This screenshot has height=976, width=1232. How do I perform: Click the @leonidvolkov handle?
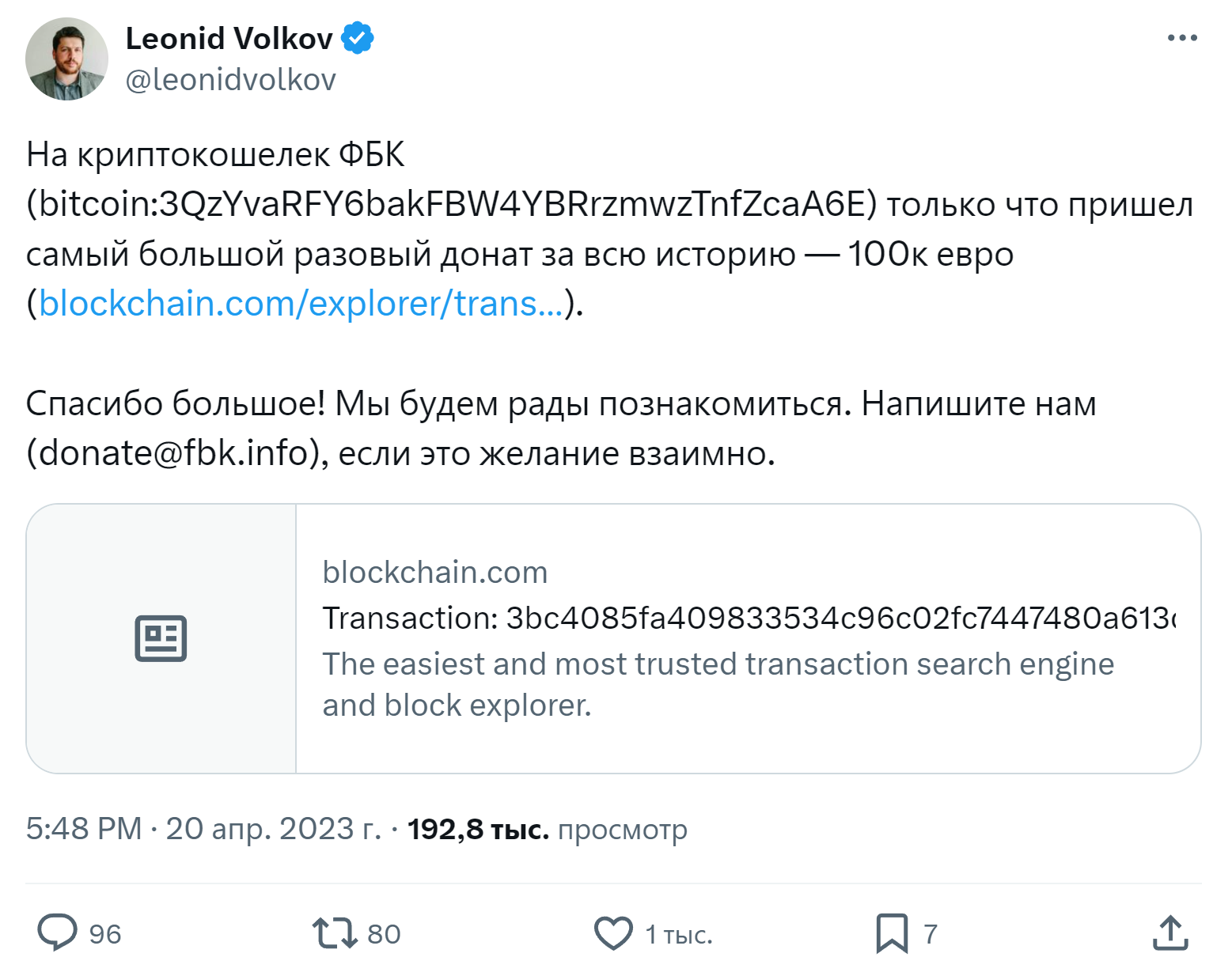[x=230, y=78]
